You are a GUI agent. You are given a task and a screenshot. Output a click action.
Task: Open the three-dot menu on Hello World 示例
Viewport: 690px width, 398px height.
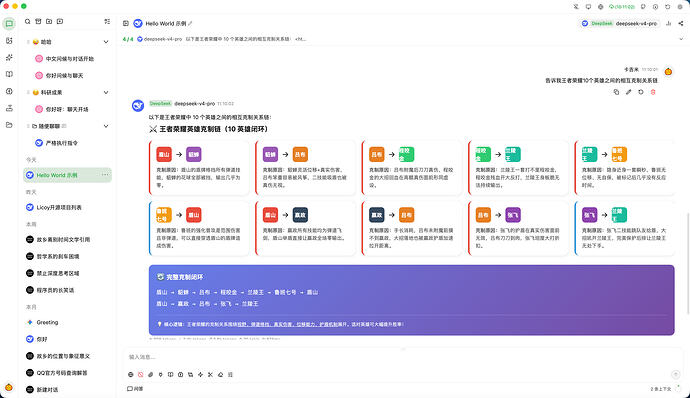[105, 175]
